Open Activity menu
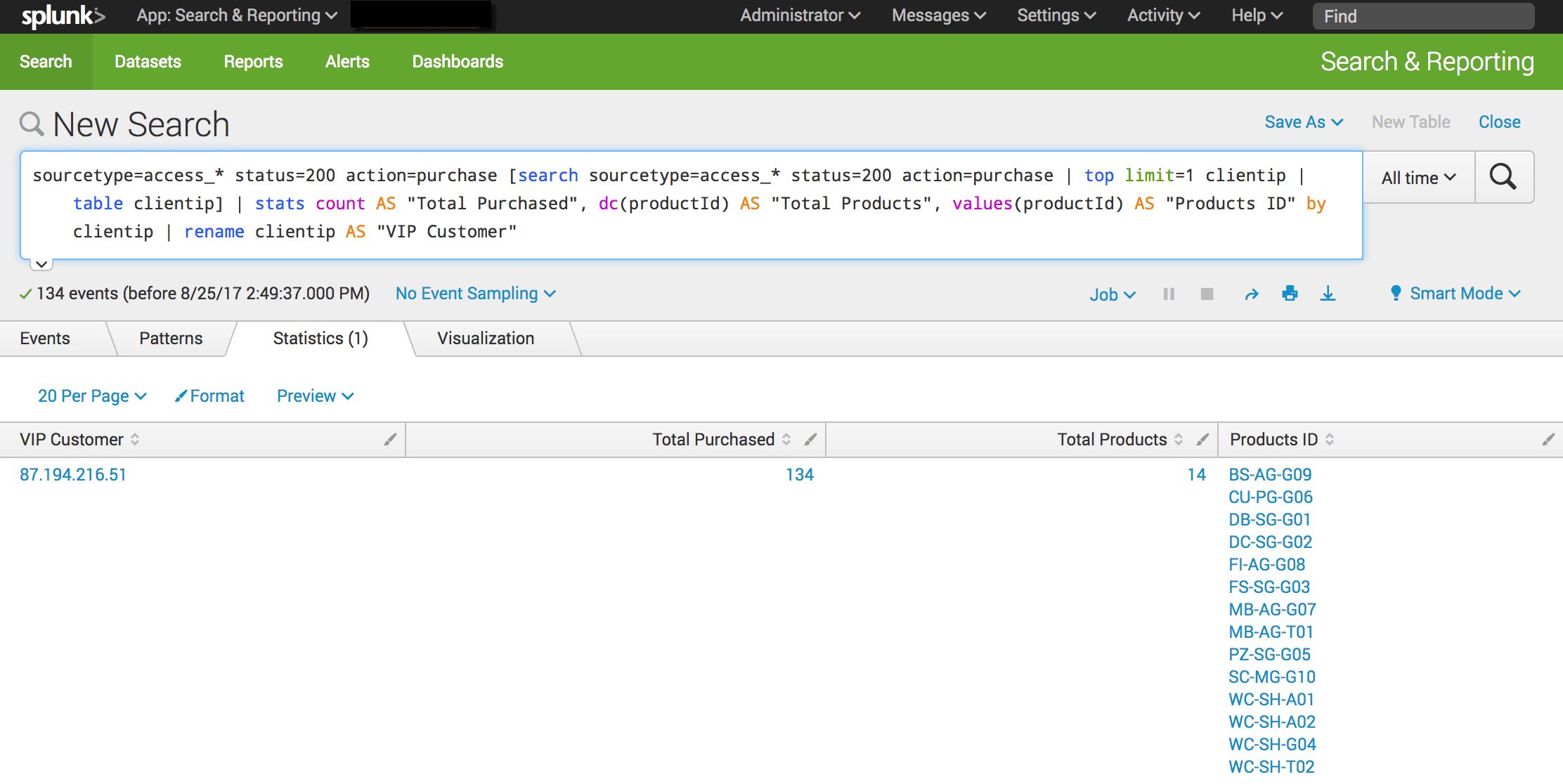1563x784 pixels. pos(1163,15)
